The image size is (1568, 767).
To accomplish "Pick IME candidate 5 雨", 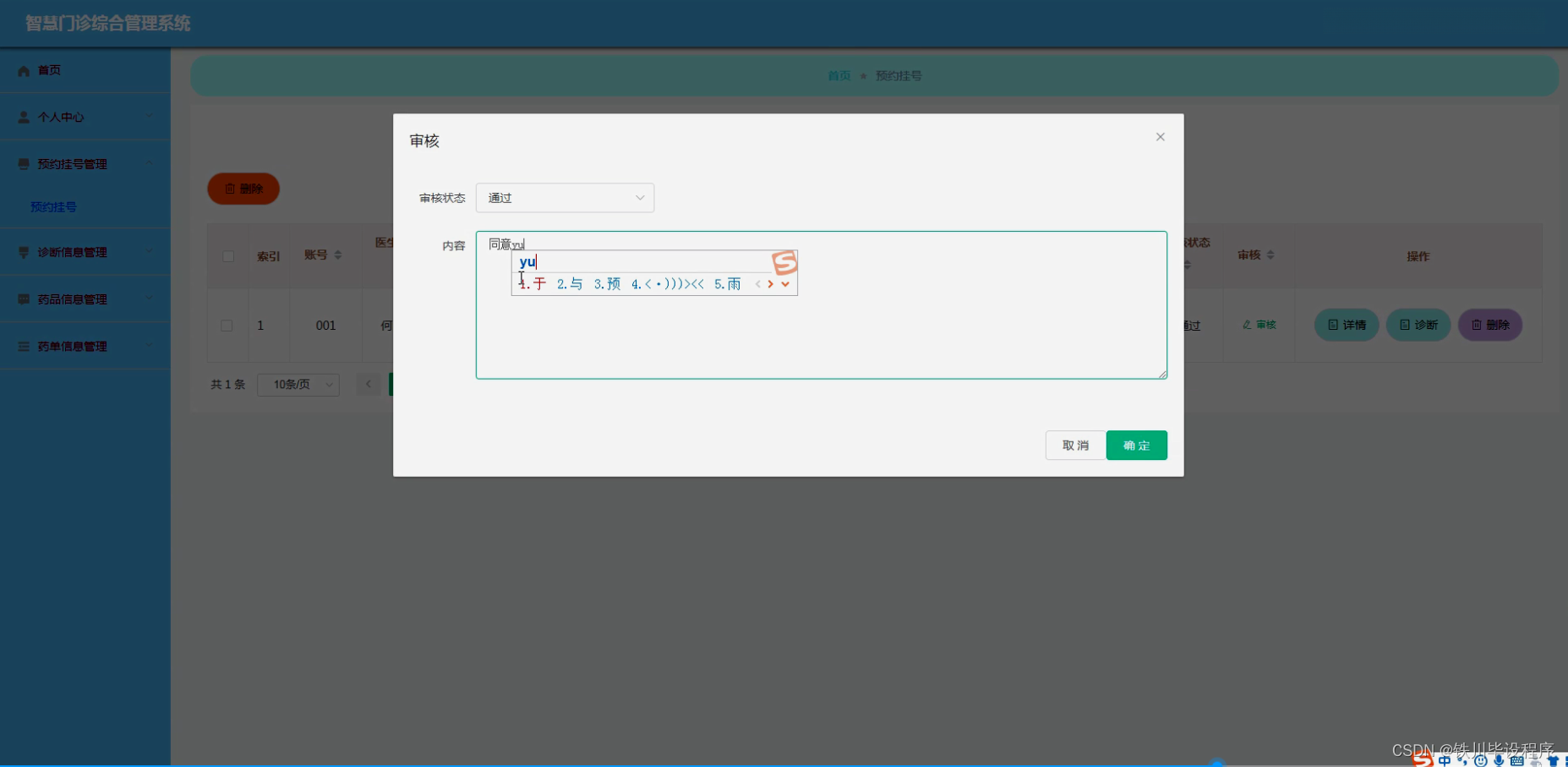I will tap(728, 284).
